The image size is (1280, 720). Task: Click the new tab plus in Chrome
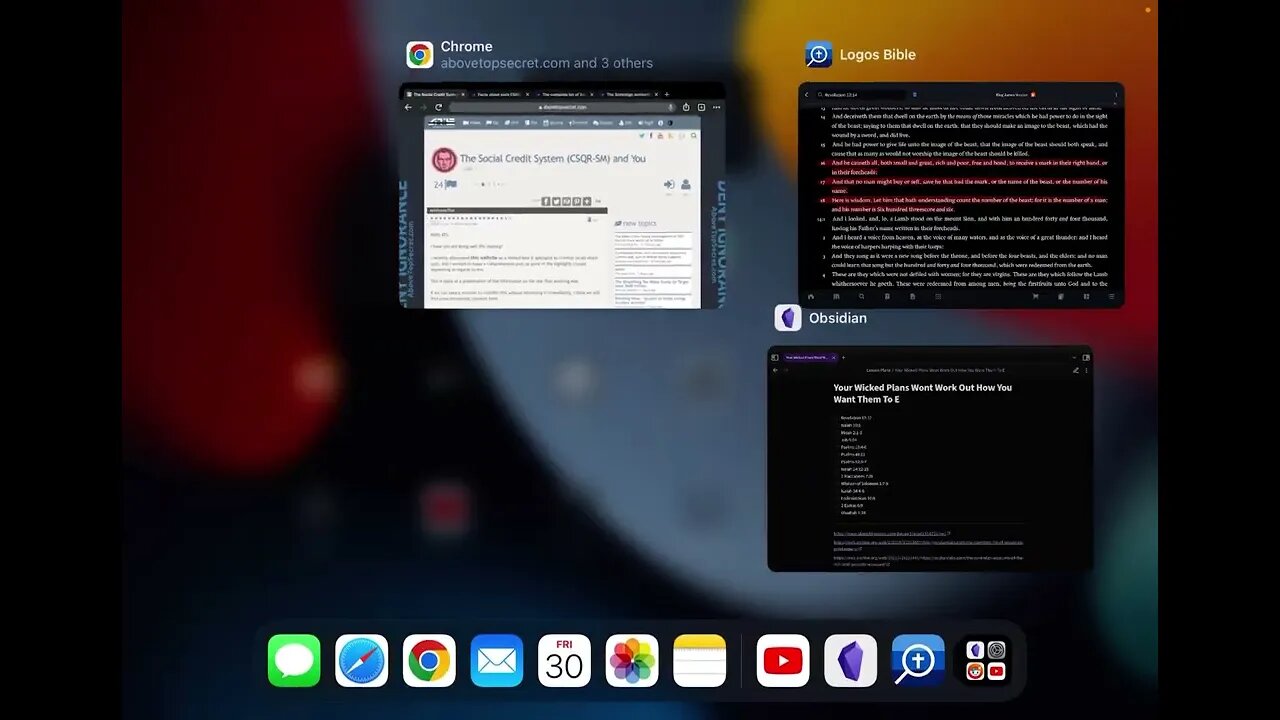pyautogui.click(x=667, y=94)
